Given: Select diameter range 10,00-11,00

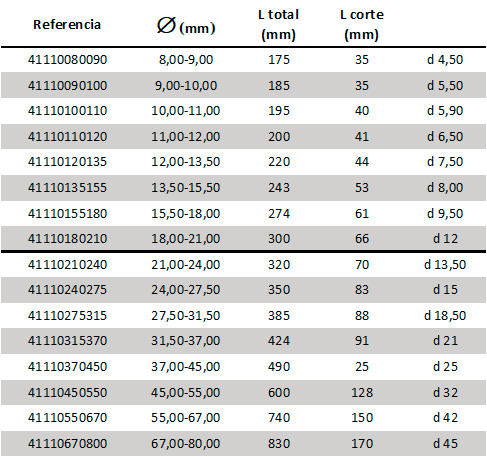Looking at the screenshot, I should (186, 111).
